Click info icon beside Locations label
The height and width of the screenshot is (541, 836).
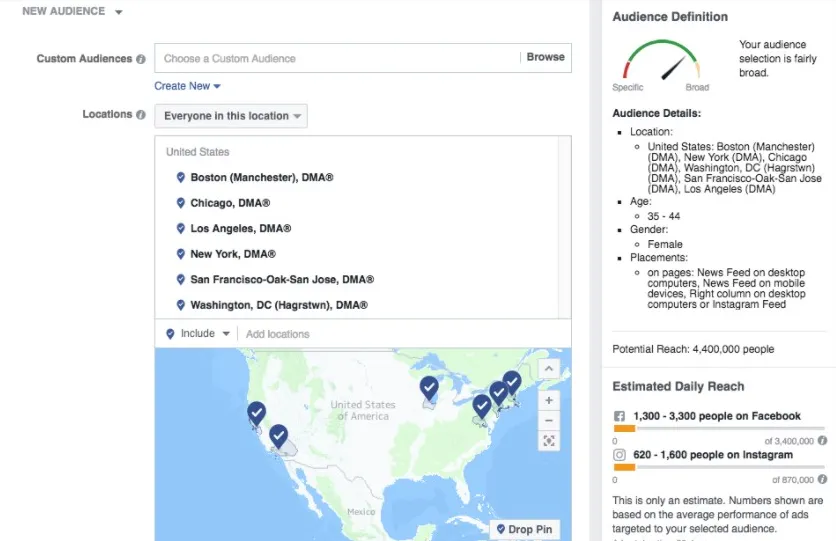click(x=141, y=115)
